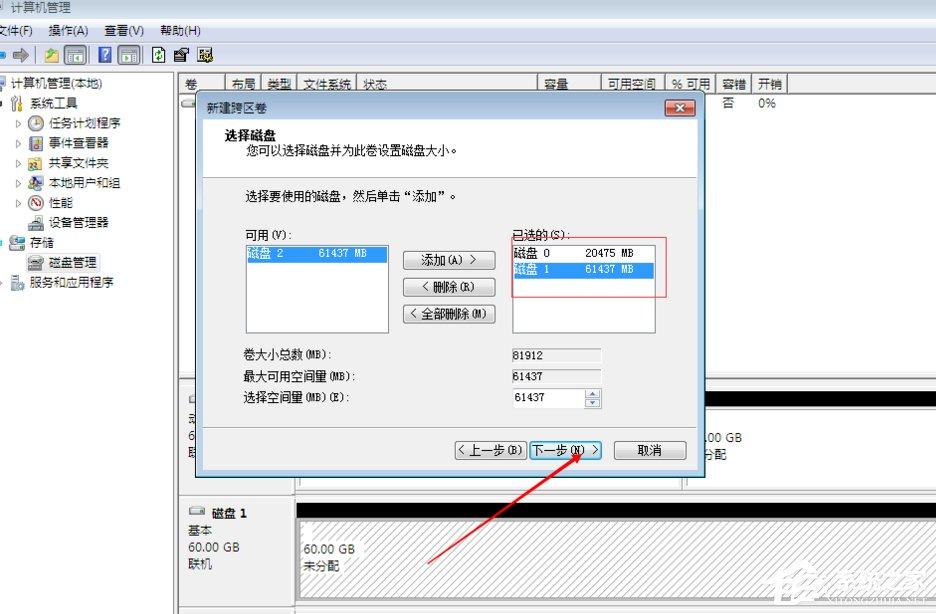
Task: Expand the 性能 node in the tree
Action: [17, 203]
